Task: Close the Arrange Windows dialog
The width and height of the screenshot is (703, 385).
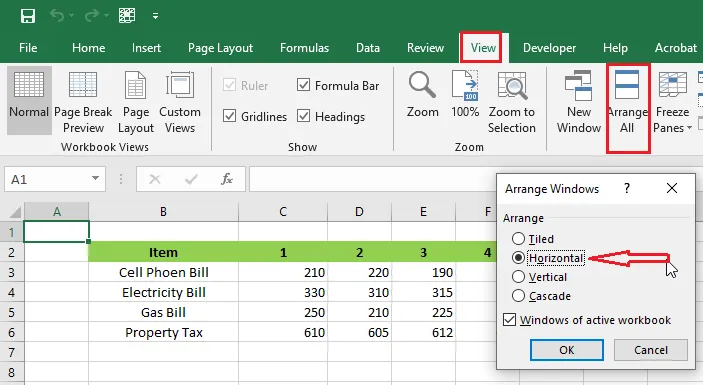Action: pos(672,188)
